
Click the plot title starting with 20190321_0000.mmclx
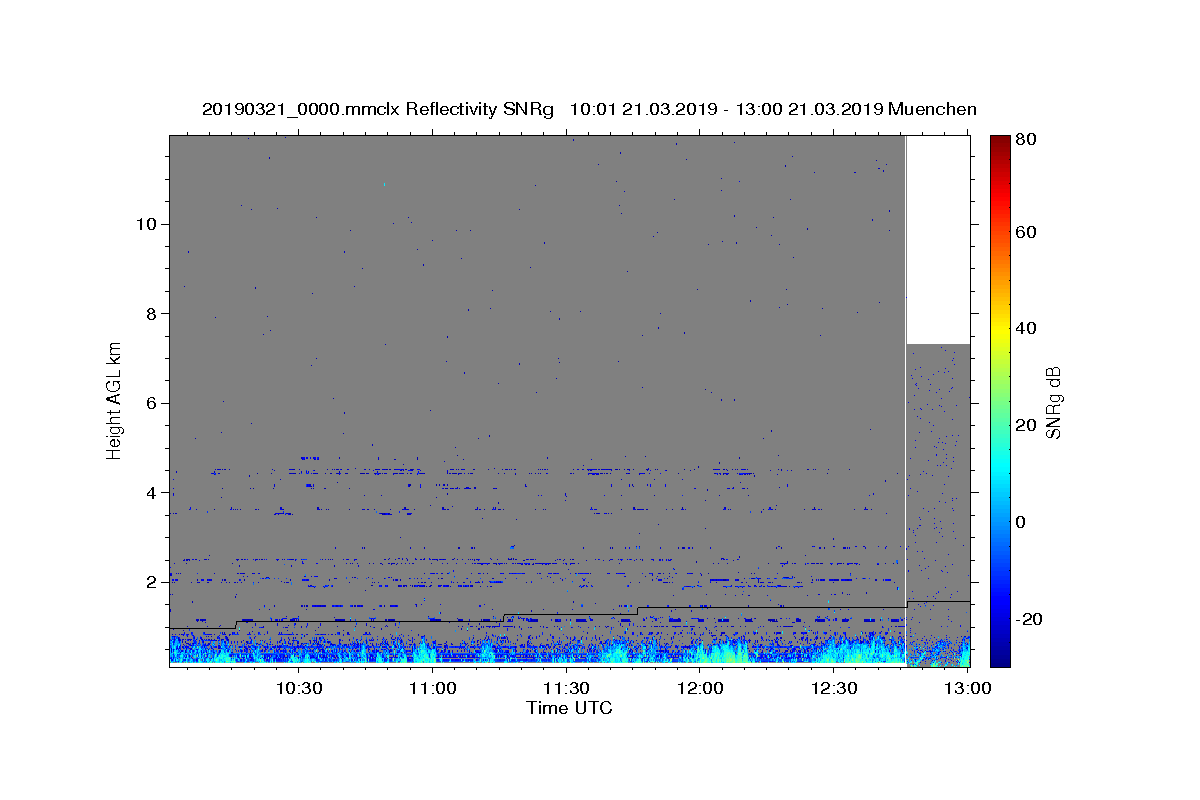(x=589, y=109)
